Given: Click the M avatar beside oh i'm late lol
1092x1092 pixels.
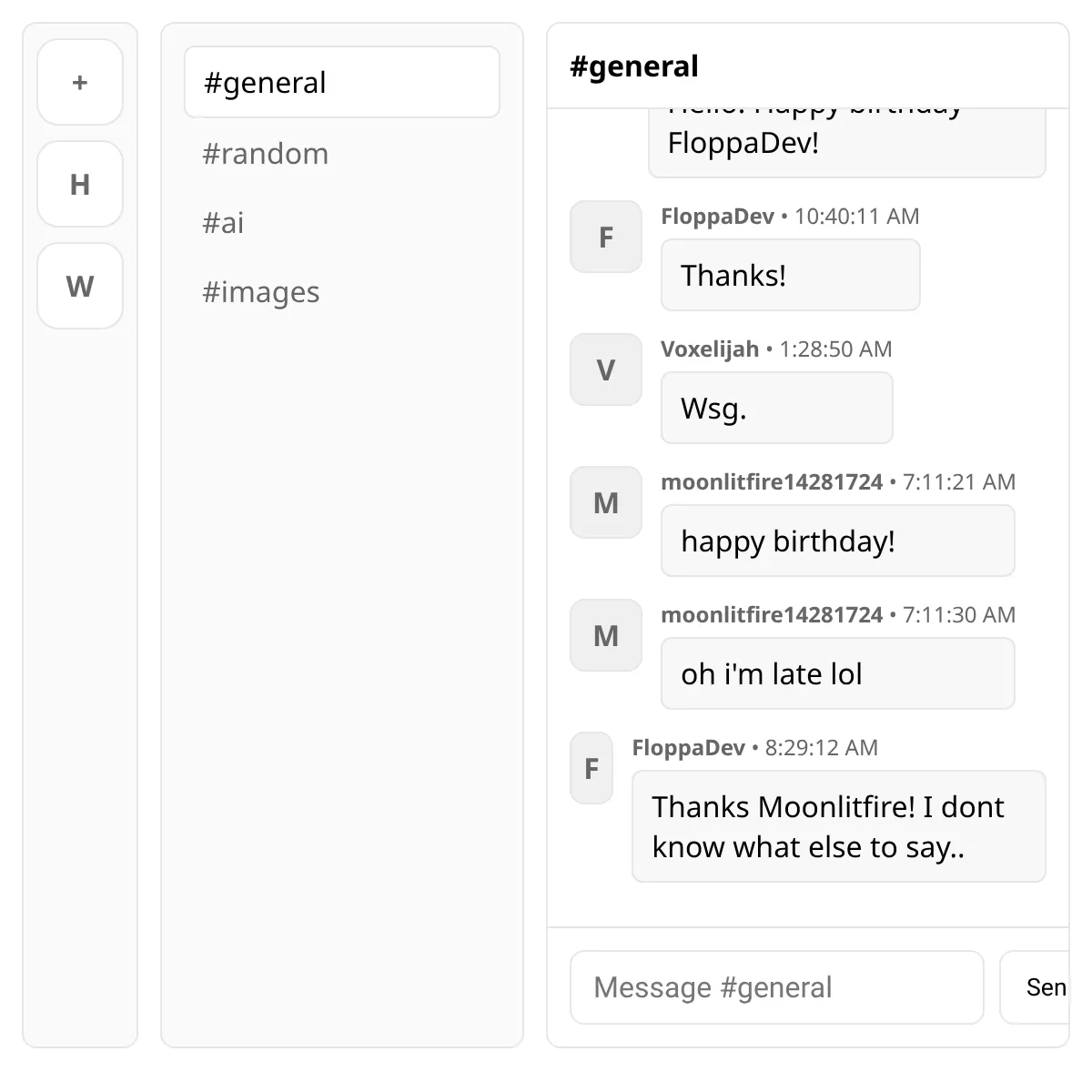Looking at the screenshot, I should tap(606, 635).
